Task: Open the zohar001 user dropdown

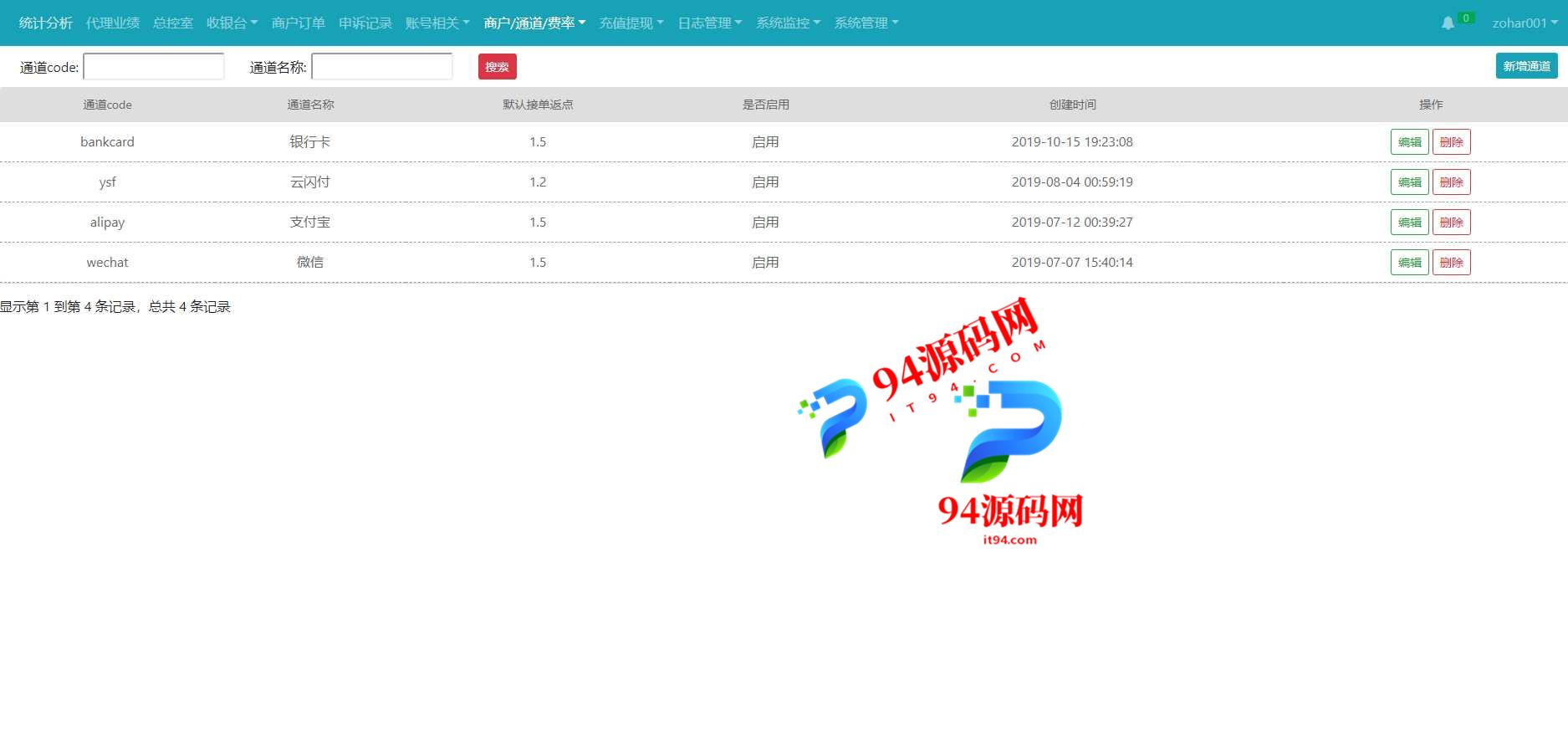Action: [x=1525, y=23]
